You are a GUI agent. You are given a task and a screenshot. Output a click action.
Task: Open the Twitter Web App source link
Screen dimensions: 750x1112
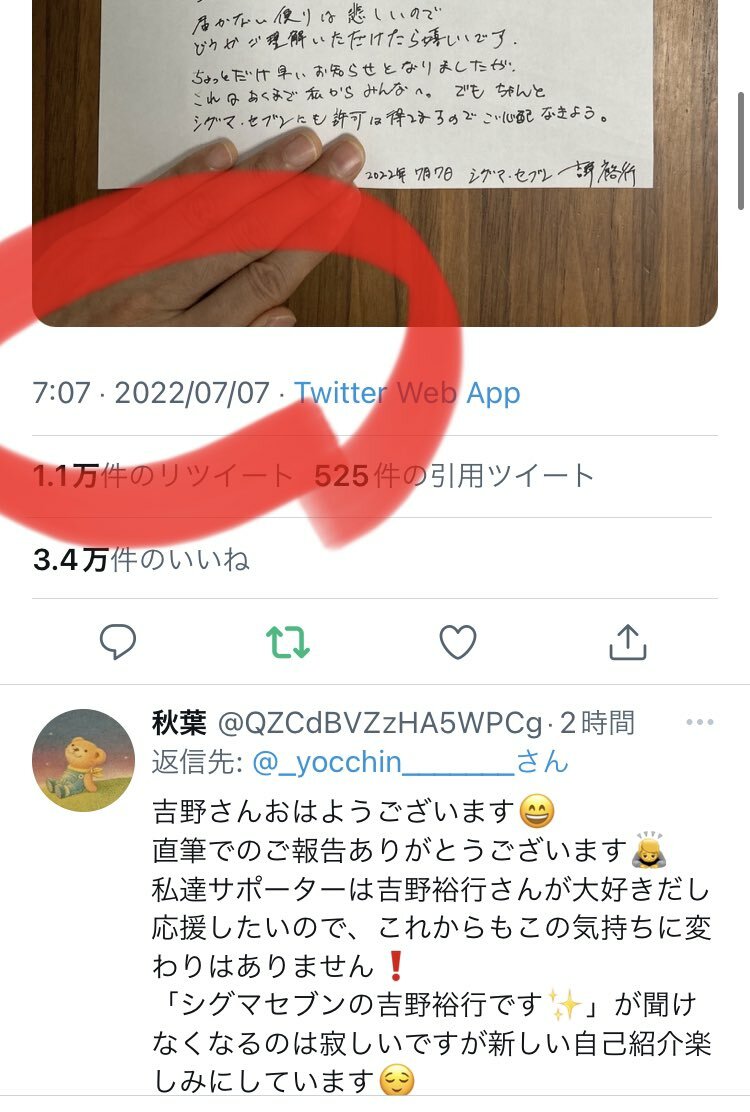(408, 392)
